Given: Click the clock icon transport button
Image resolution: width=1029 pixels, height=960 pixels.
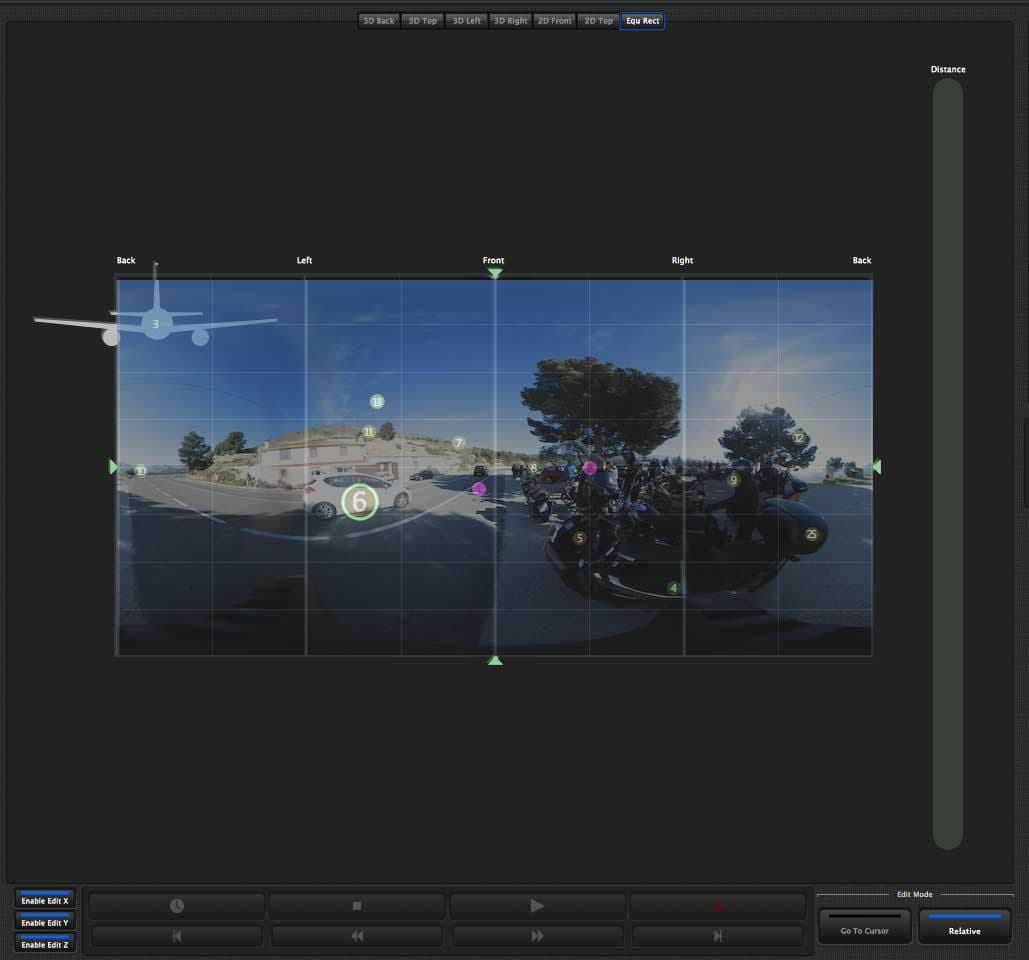Looking at the screenshot, I should click(x=177, y=906).
